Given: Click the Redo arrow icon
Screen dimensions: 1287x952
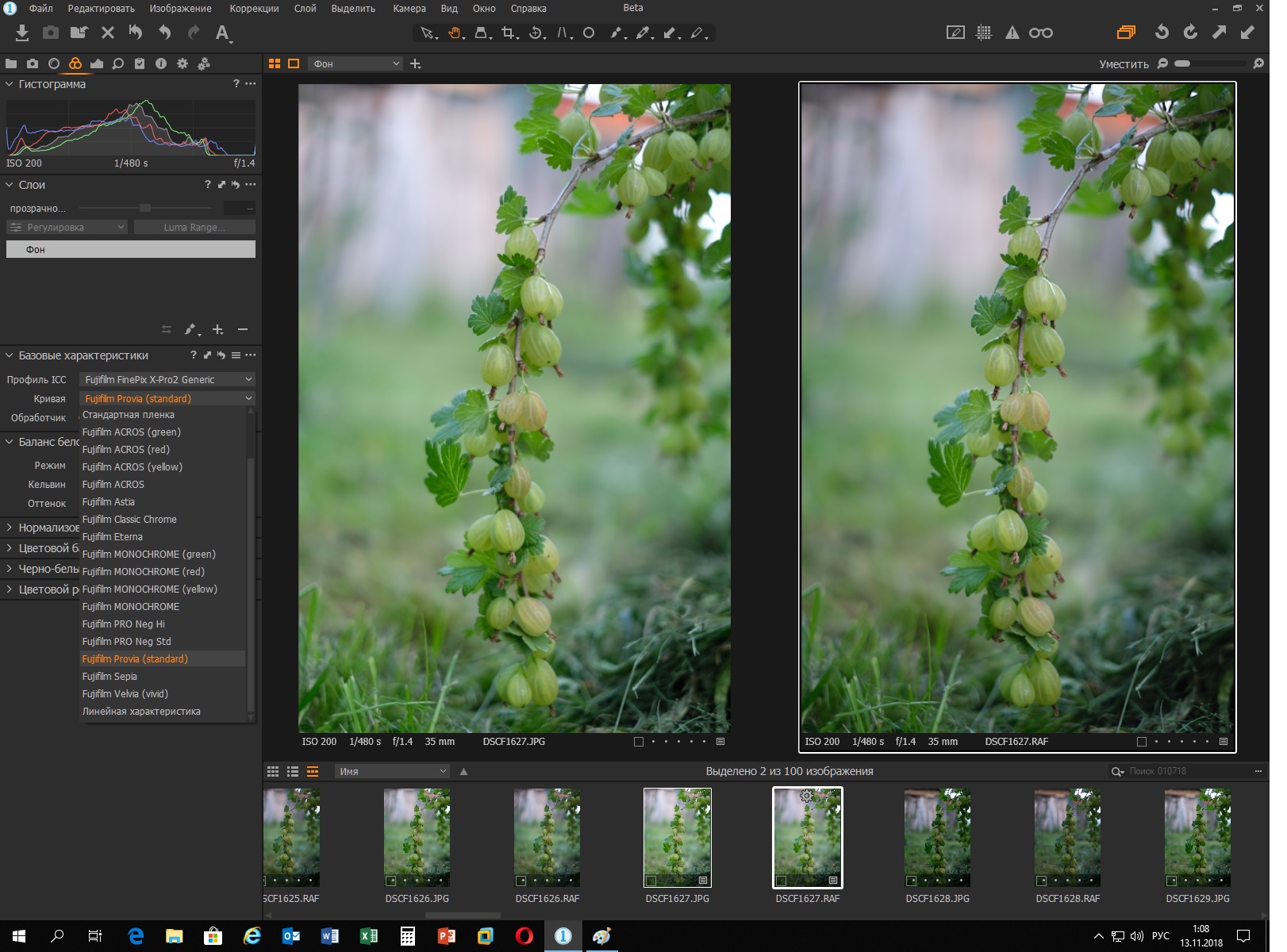Looking at the screenshot, I should coord(194,33).
